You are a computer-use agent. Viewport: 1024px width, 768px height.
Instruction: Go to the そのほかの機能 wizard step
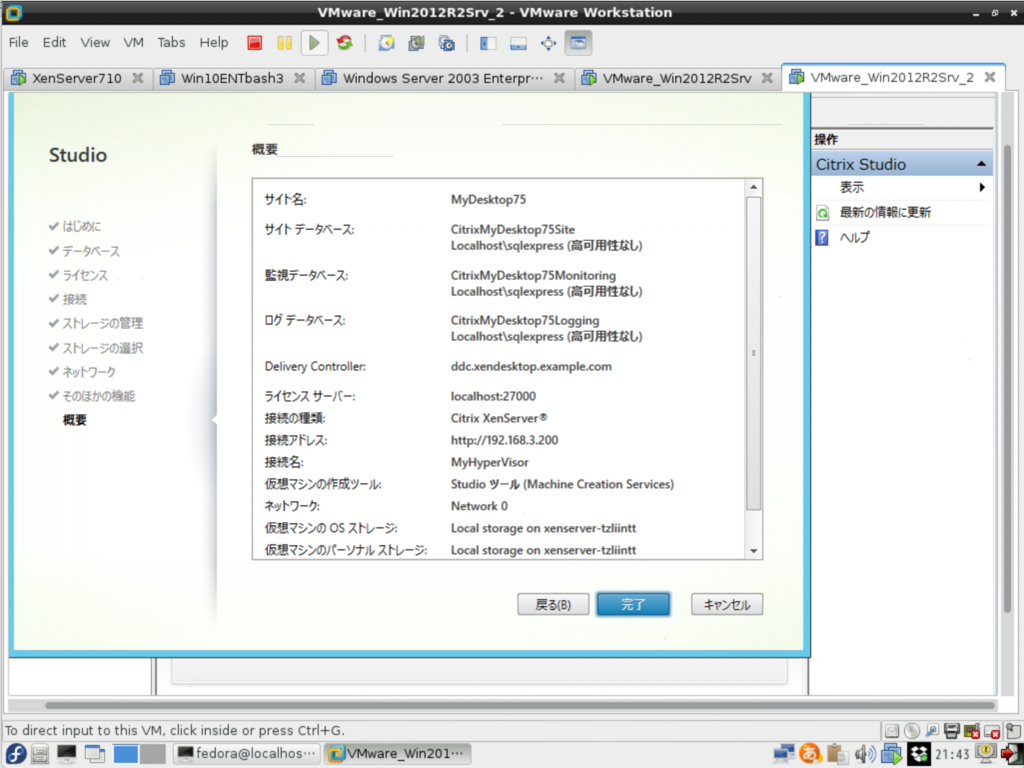coord(99,396)
